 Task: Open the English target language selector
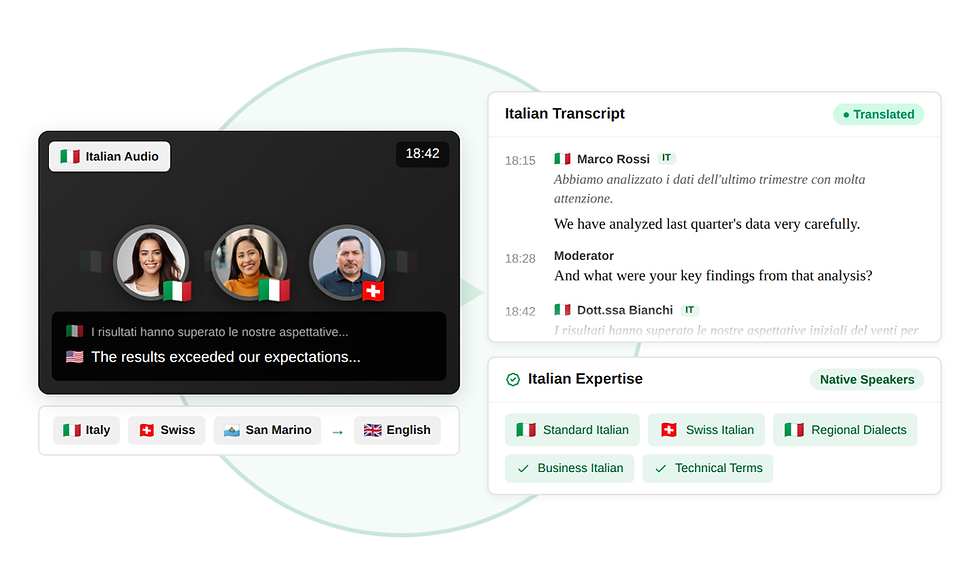(x=398, y=430)
